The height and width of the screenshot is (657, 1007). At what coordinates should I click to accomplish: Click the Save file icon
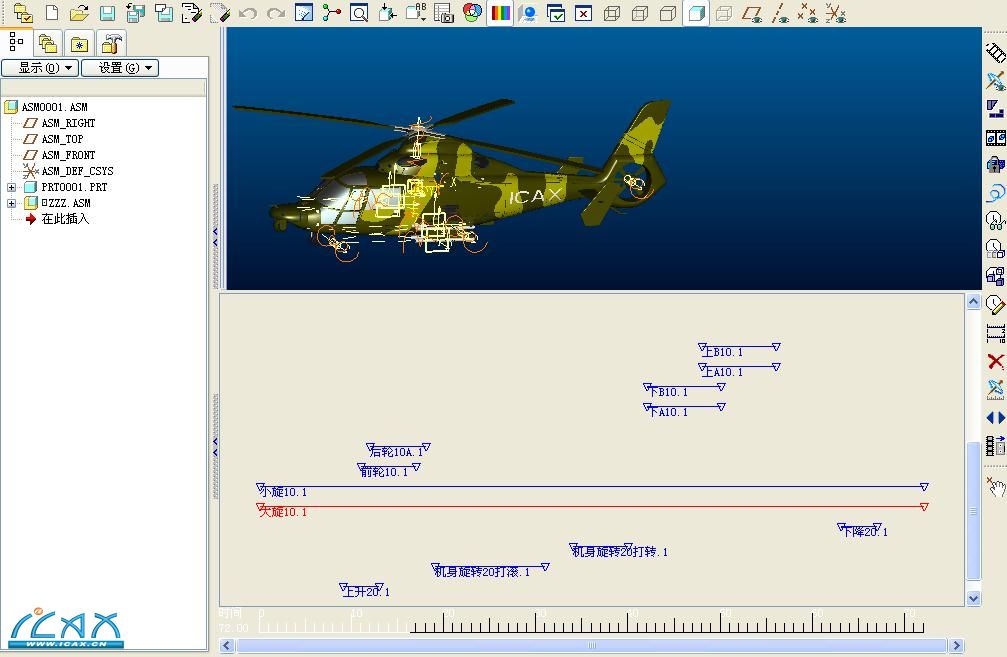[x=107, y=13]
